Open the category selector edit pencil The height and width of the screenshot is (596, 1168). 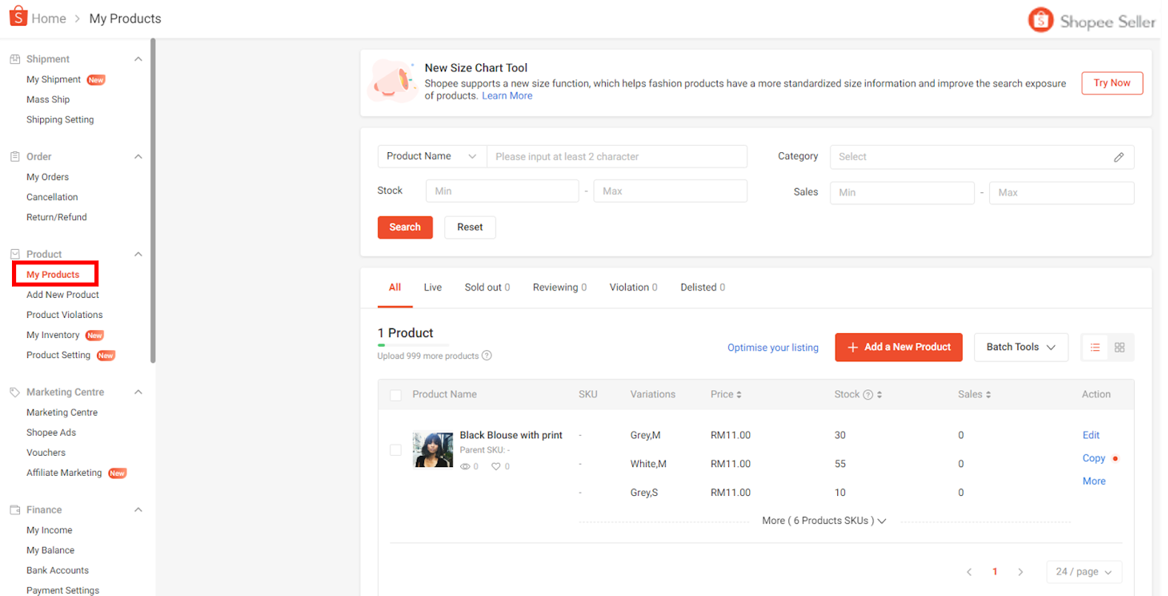pyautogui.click(x=1121, y=157)
